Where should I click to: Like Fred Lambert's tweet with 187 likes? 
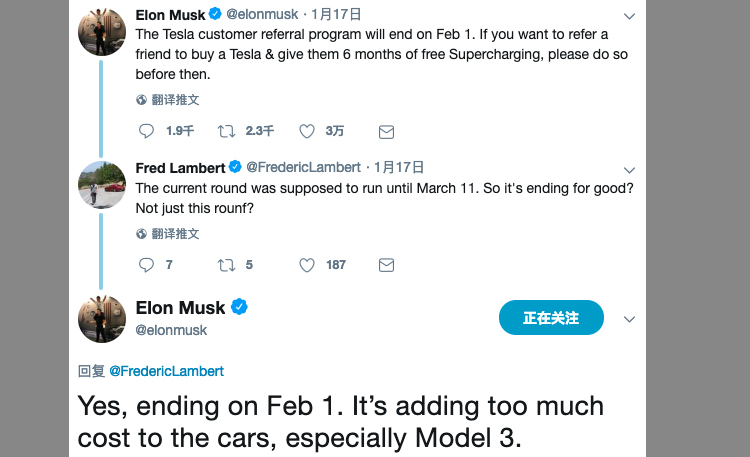point(307,265)
